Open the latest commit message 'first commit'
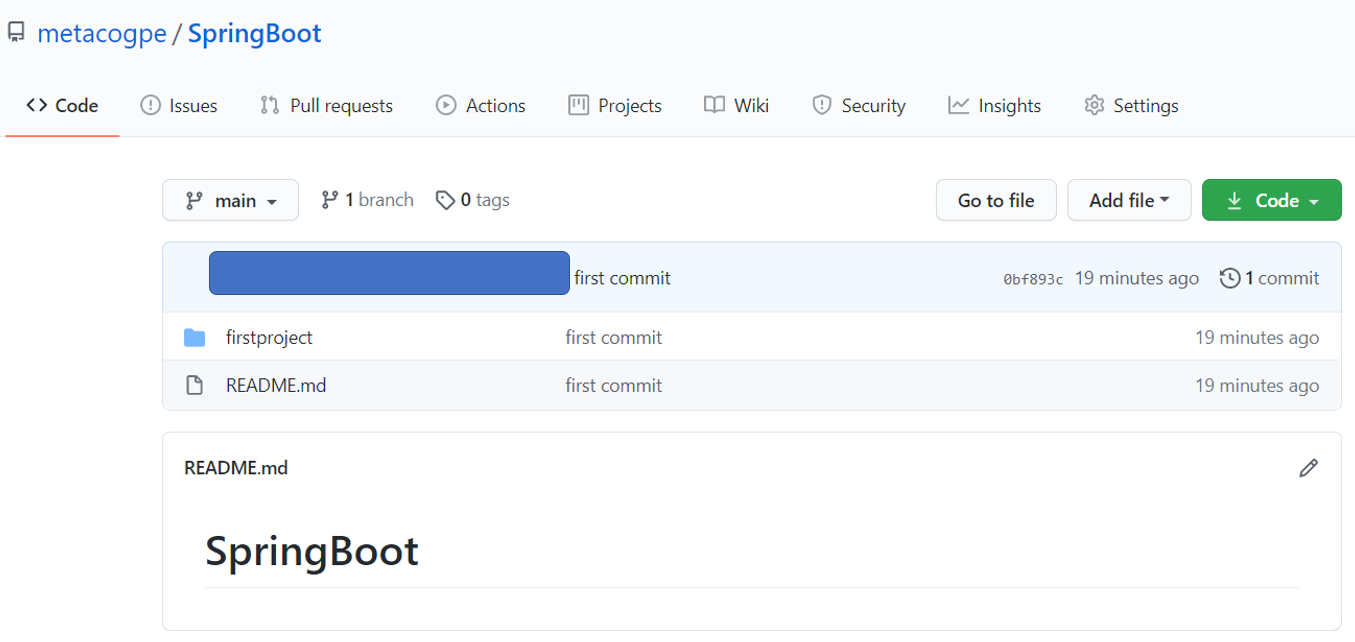 [622, 278]
